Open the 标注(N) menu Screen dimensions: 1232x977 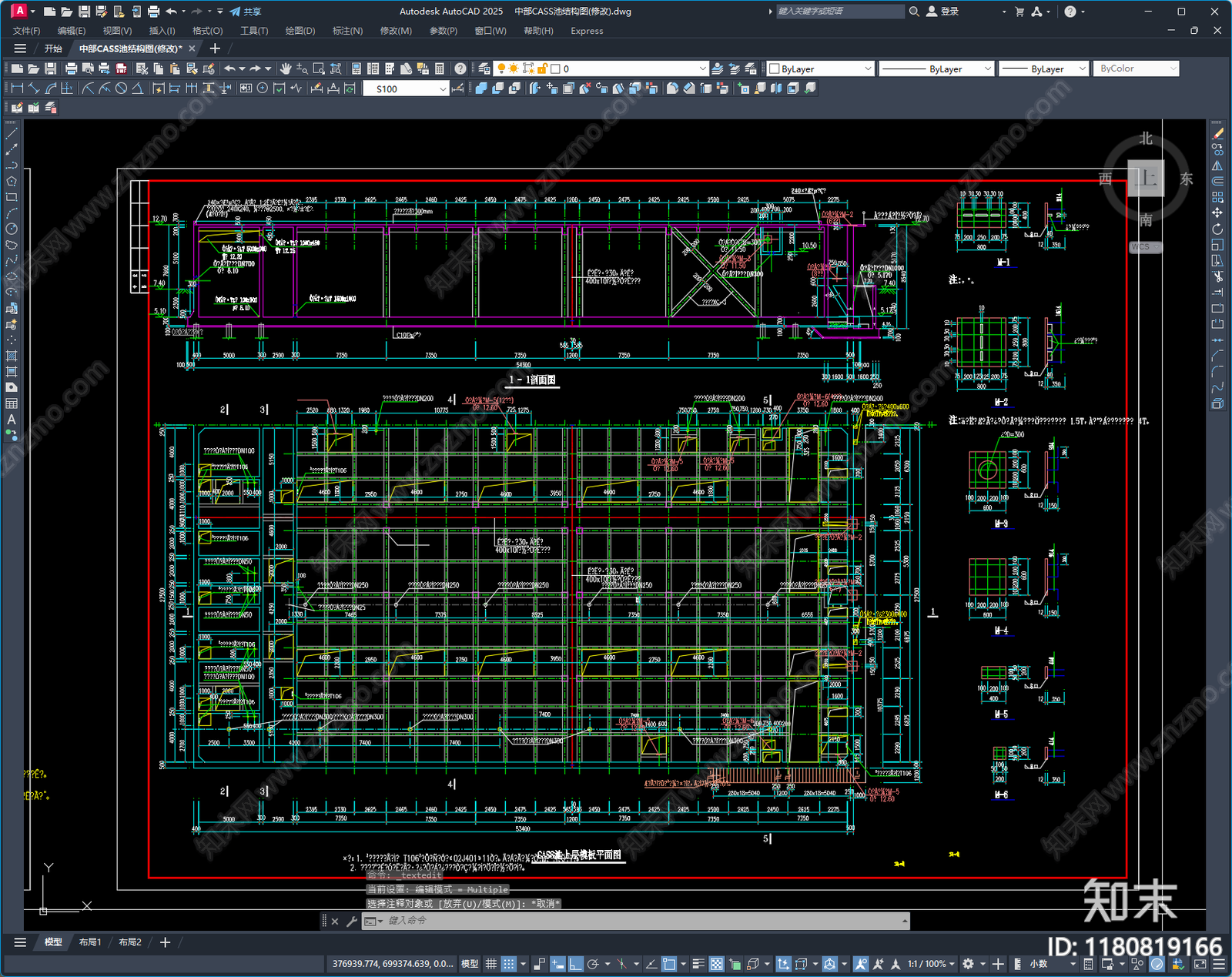click(347, 31)
